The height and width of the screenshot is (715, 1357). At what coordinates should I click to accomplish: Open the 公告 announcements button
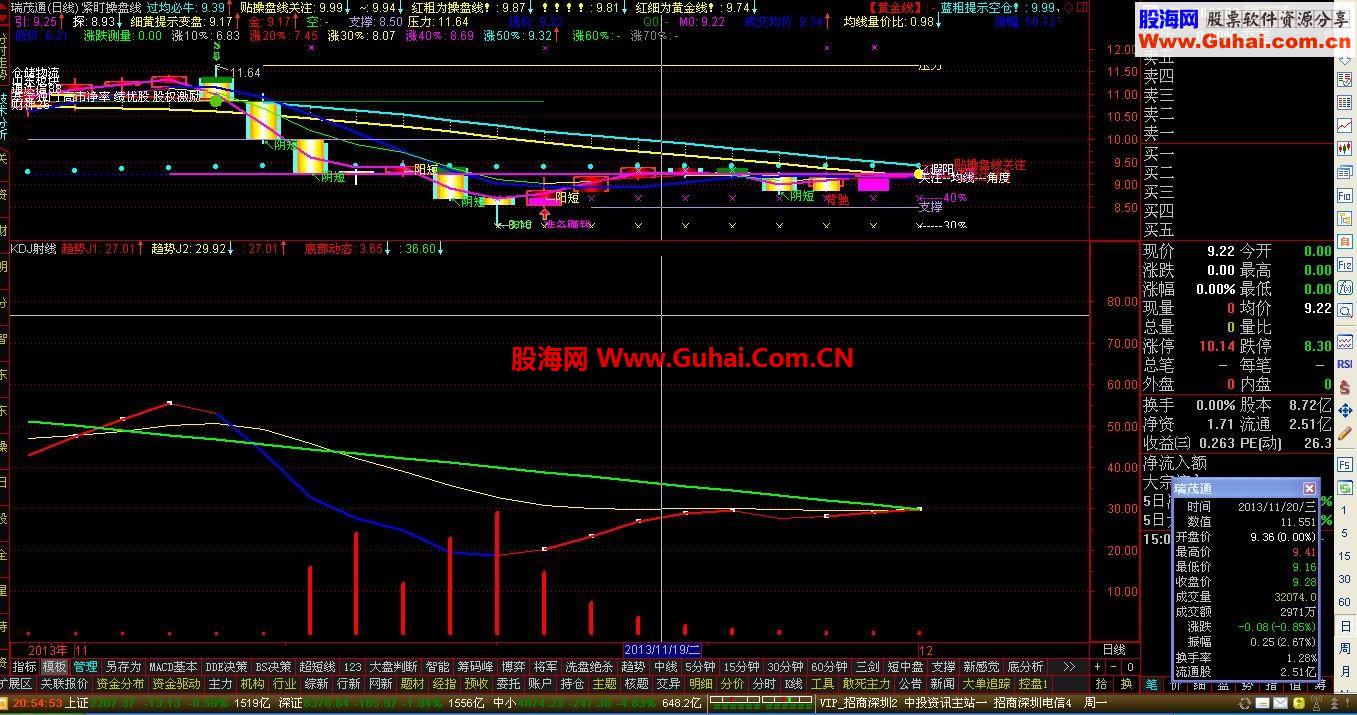[x=910, y=684]
